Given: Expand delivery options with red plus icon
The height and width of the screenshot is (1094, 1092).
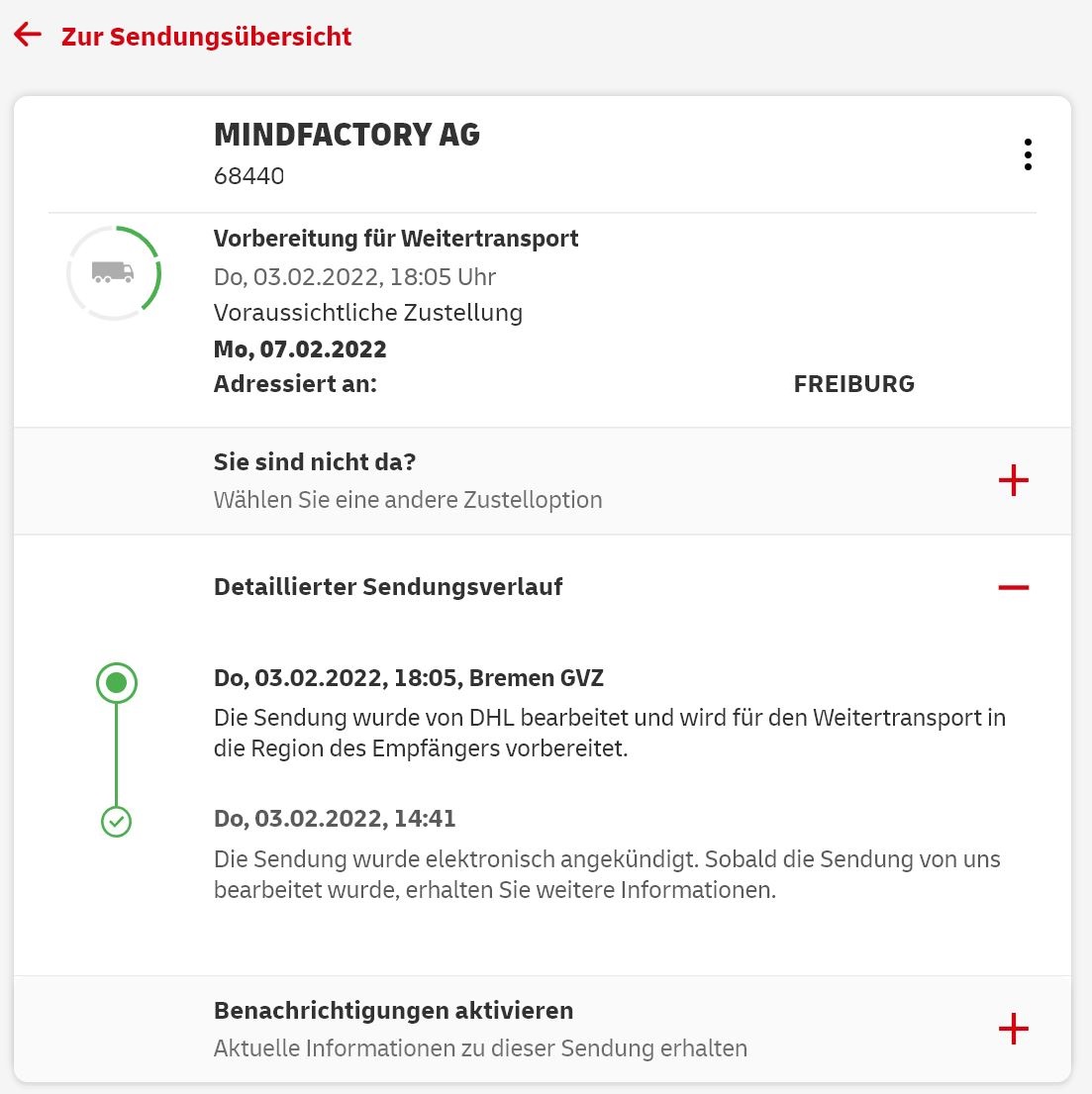Looking at the screenshot, I should pyautogui.click(x=1013, y=480).
